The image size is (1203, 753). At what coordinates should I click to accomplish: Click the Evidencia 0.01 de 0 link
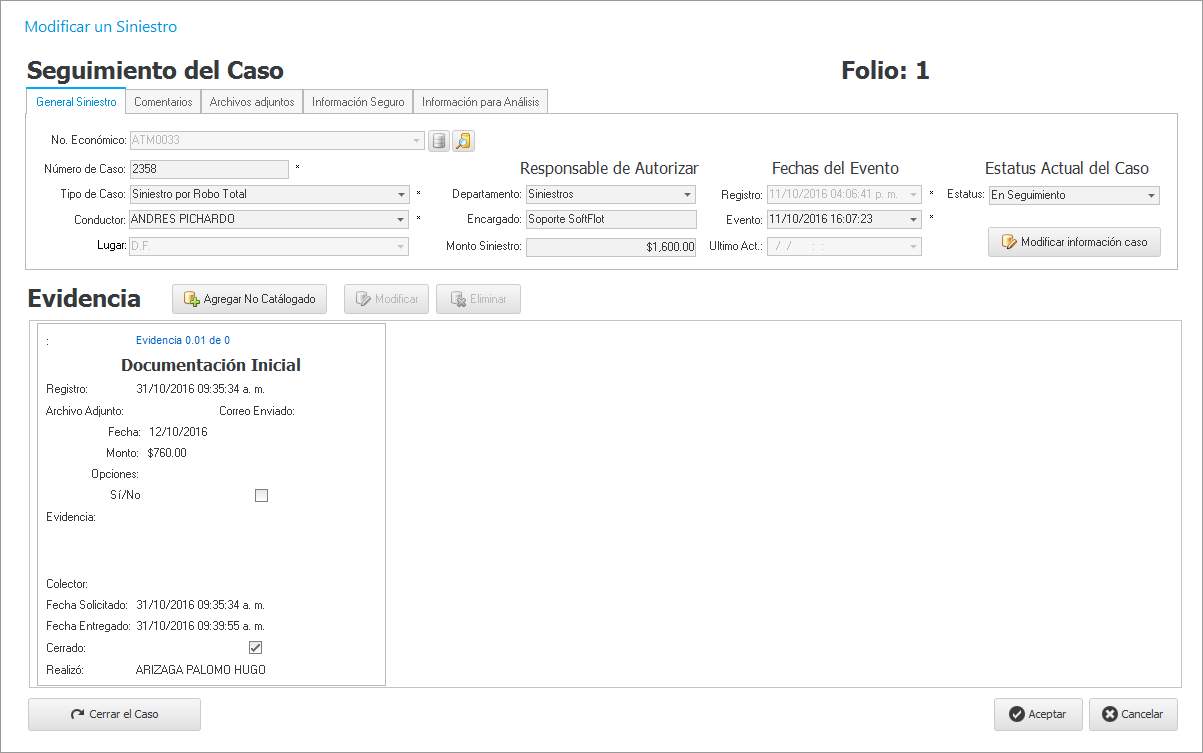(183, 340)
